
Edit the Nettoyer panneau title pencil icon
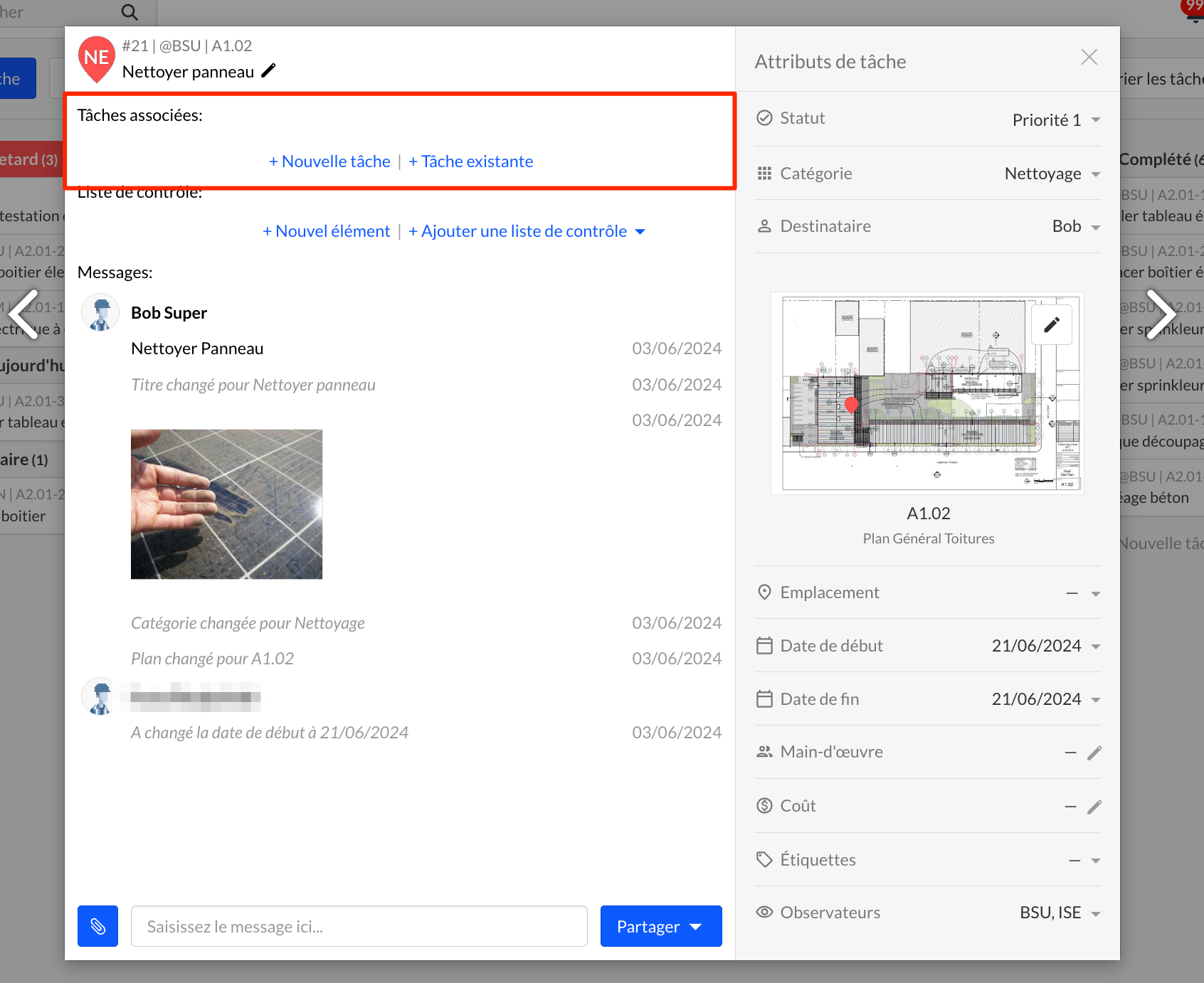tap(268, 71)
